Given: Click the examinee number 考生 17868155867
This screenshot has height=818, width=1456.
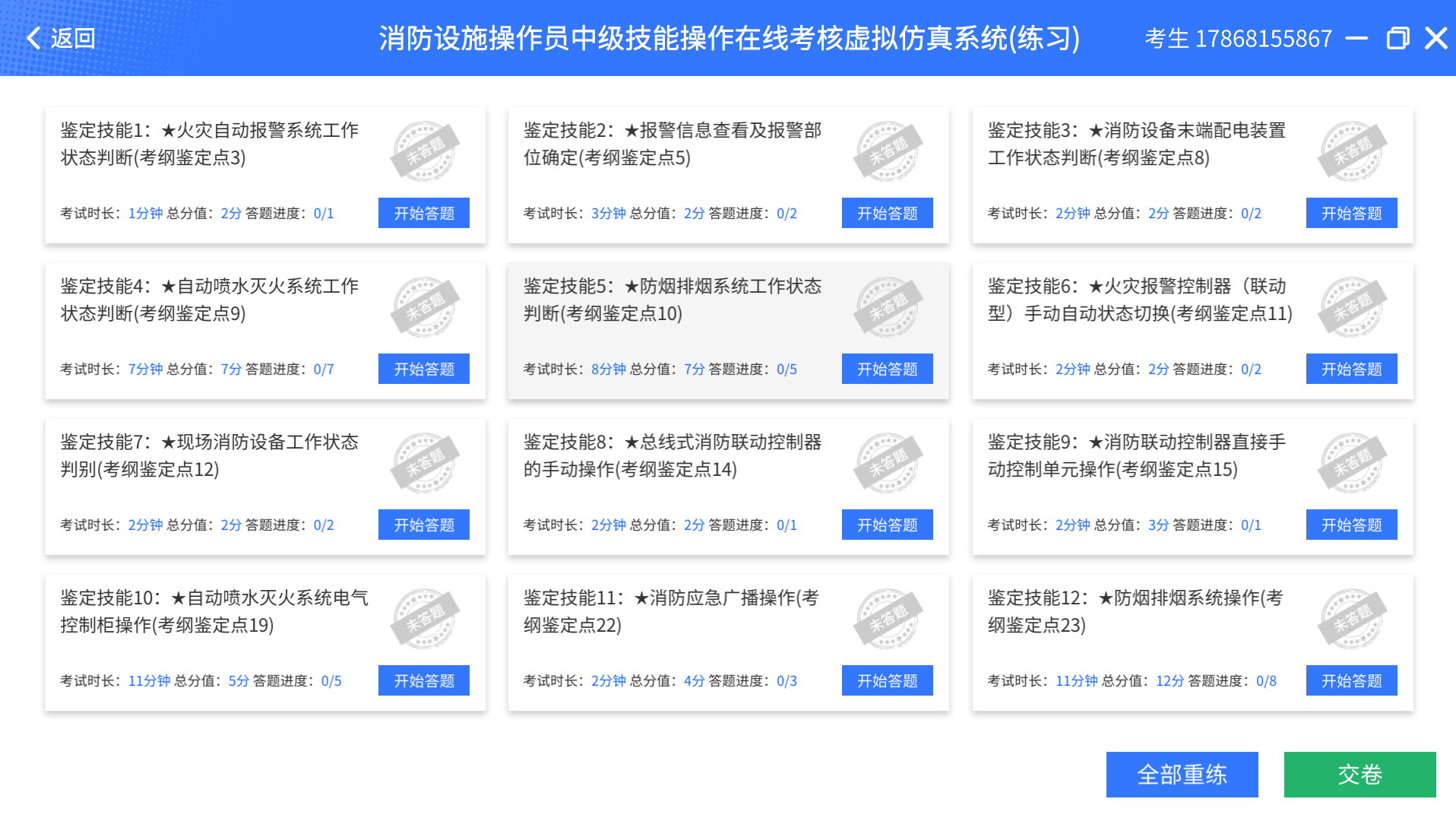Looking at the screenshot, I should tap(1238, 38).
